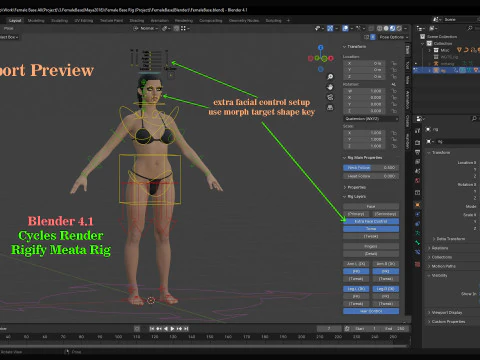Collapse Rig Main Properties section
This screenshot has height=360, width=480.
(x=363, y=158)
